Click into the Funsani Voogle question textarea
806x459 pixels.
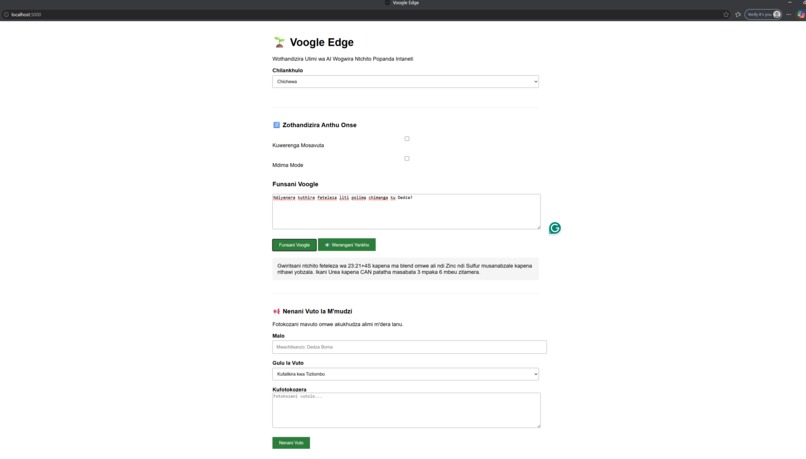pyautogui.click(x=406, y=211)
